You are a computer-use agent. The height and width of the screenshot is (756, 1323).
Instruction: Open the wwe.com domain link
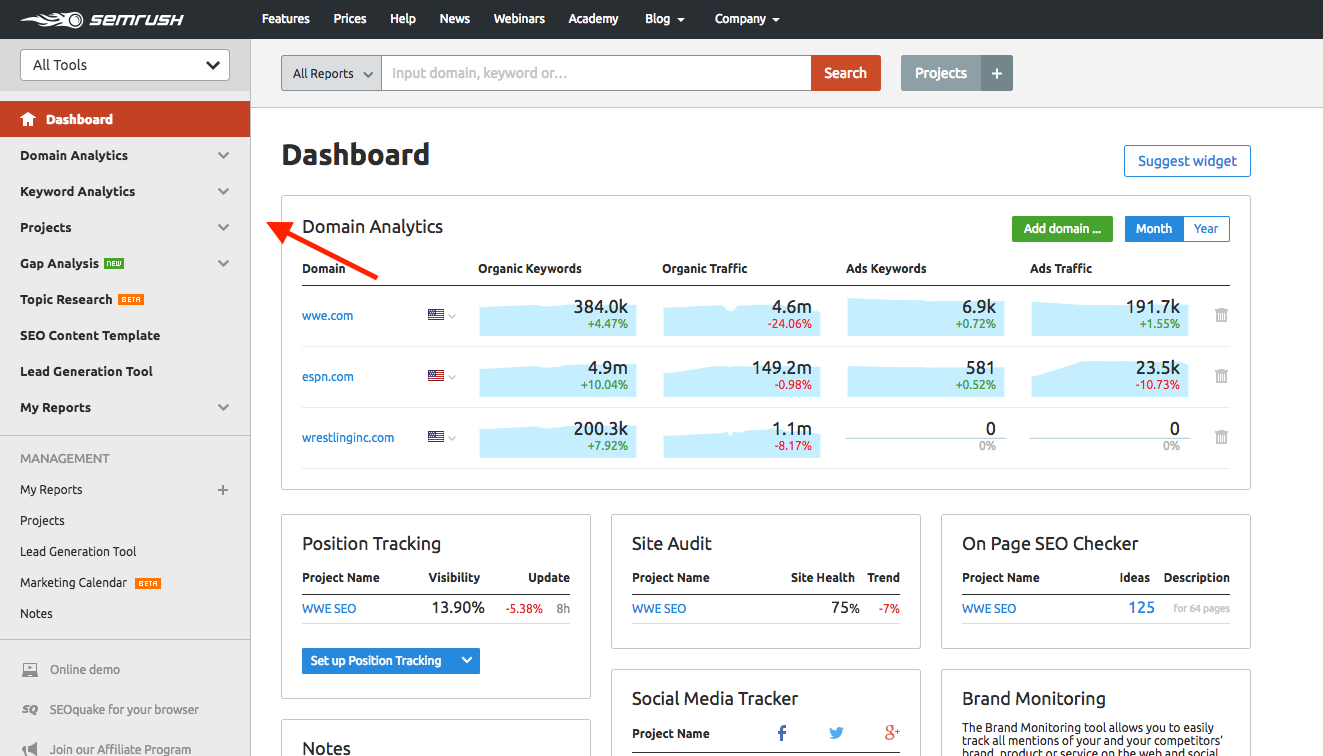click(328, 316)
